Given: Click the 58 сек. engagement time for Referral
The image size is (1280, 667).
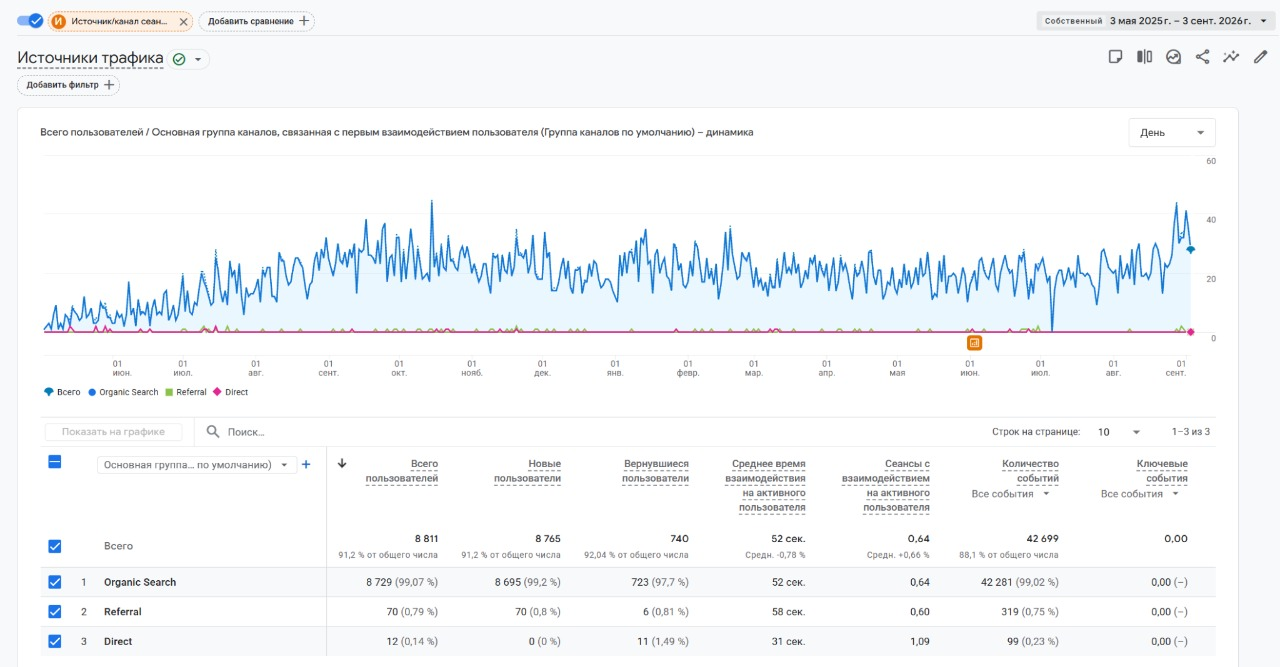Looking at the screenshot, I should click(x=788, y=612).
